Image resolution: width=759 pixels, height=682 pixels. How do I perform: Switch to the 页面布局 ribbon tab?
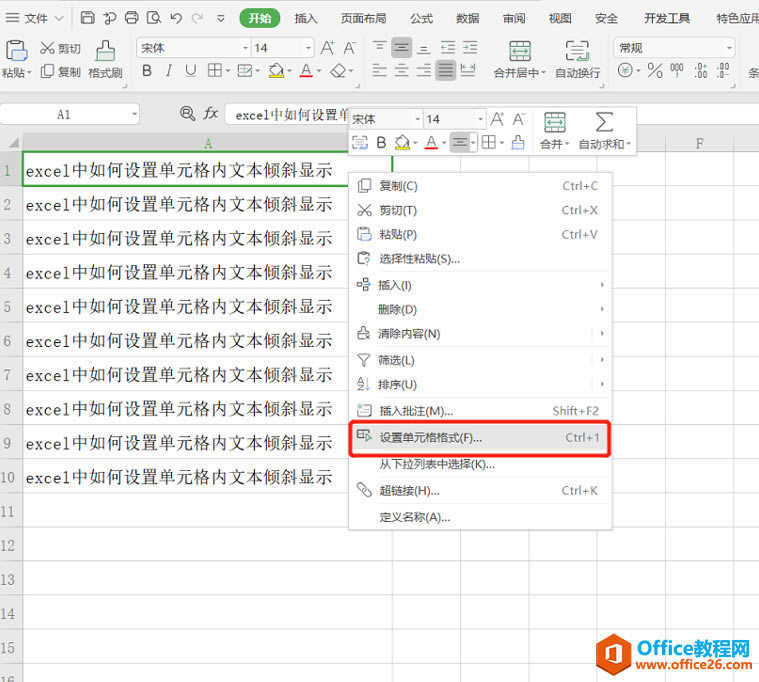click(364, 18)
